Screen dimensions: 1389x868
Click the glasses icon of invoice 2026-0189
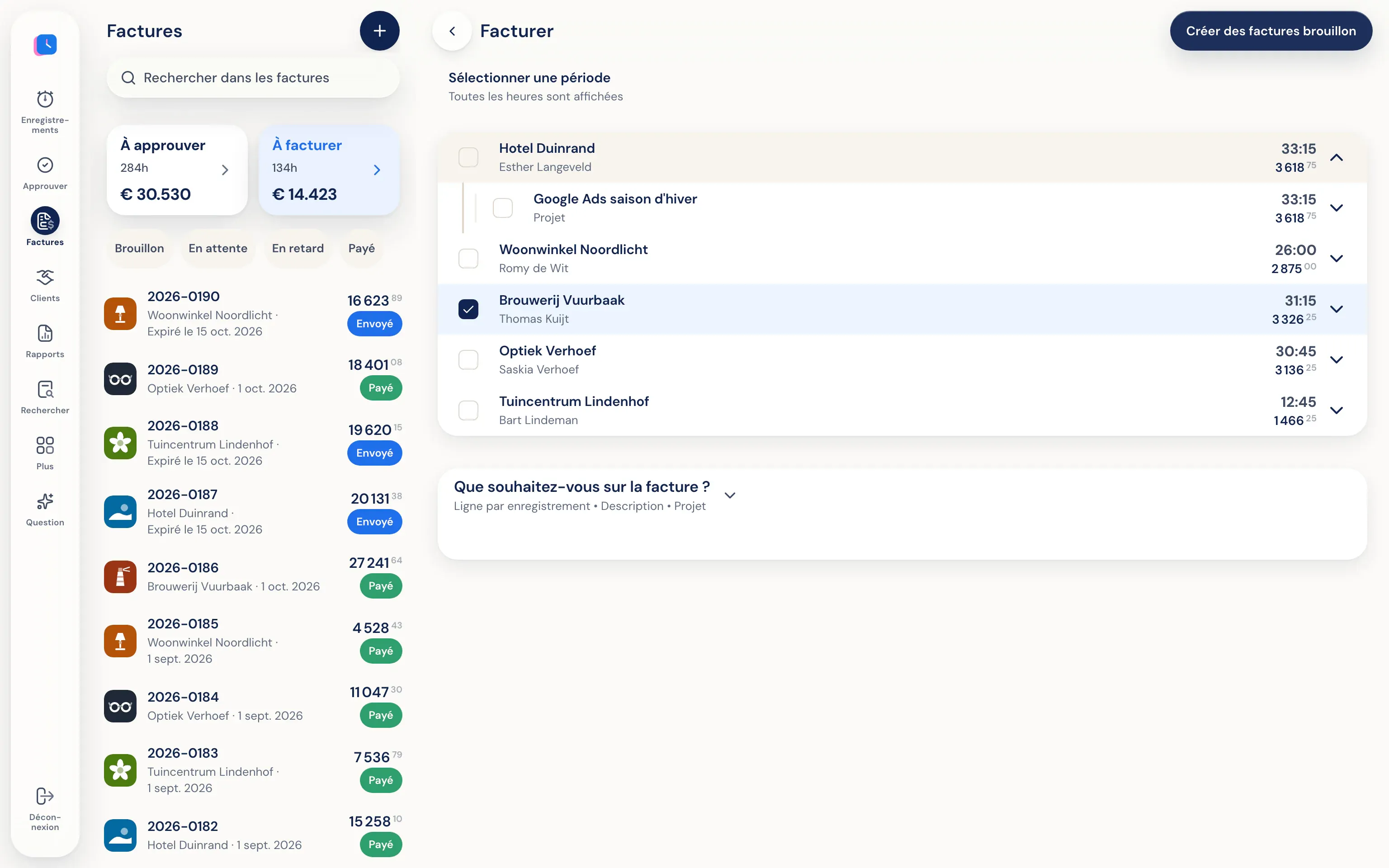click(x=120, y=379)
